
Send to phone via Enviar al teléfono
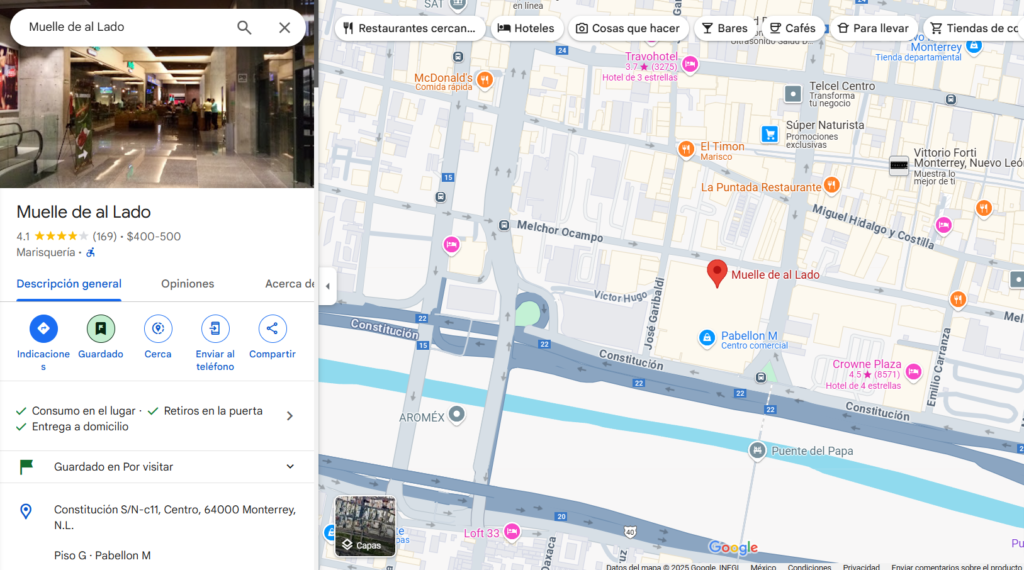coord(215,328)
